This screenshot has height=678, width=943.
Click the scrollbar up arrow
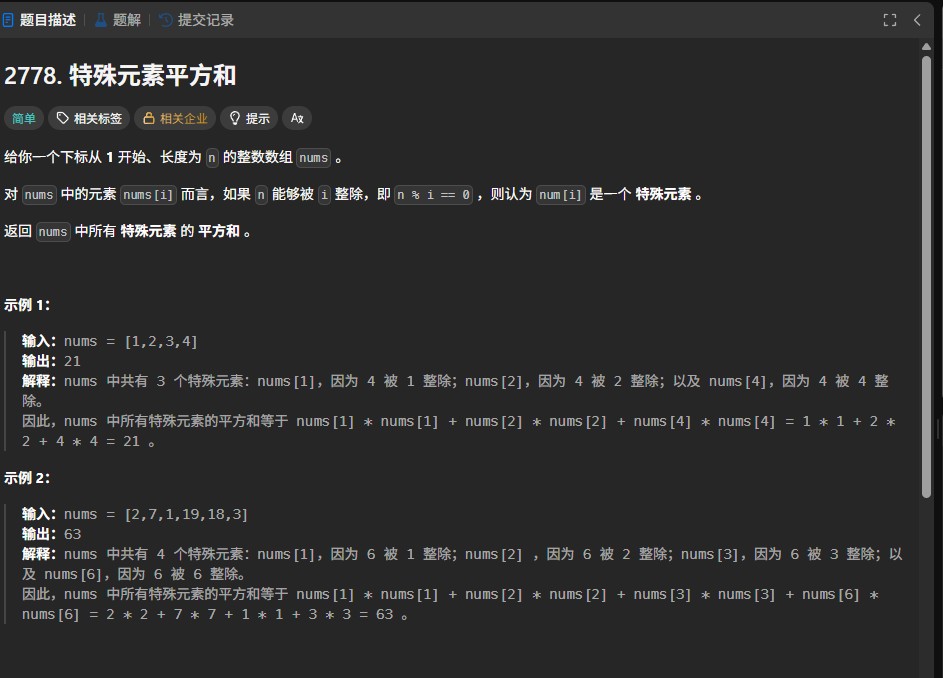[926, 46]
